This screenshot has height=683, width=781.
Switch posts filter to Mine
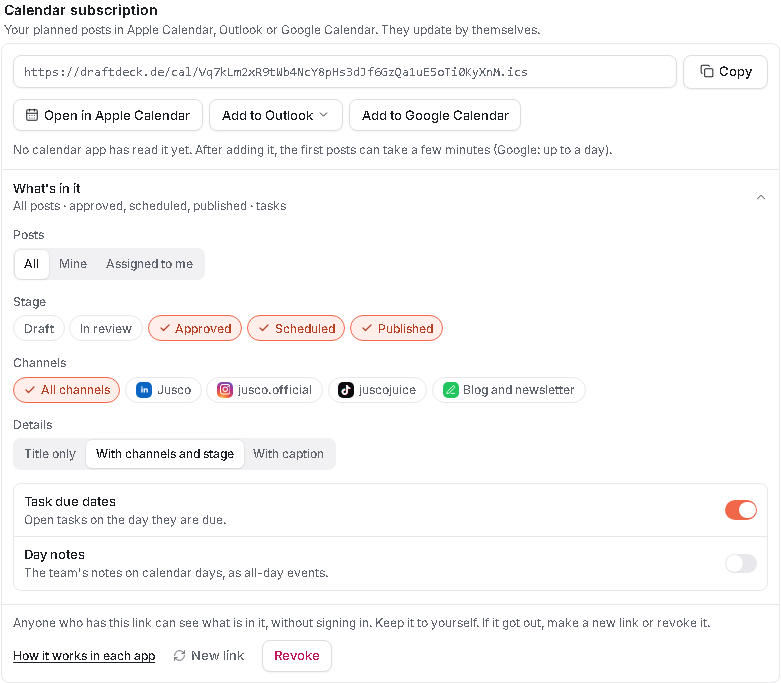(x=73, y=264)
